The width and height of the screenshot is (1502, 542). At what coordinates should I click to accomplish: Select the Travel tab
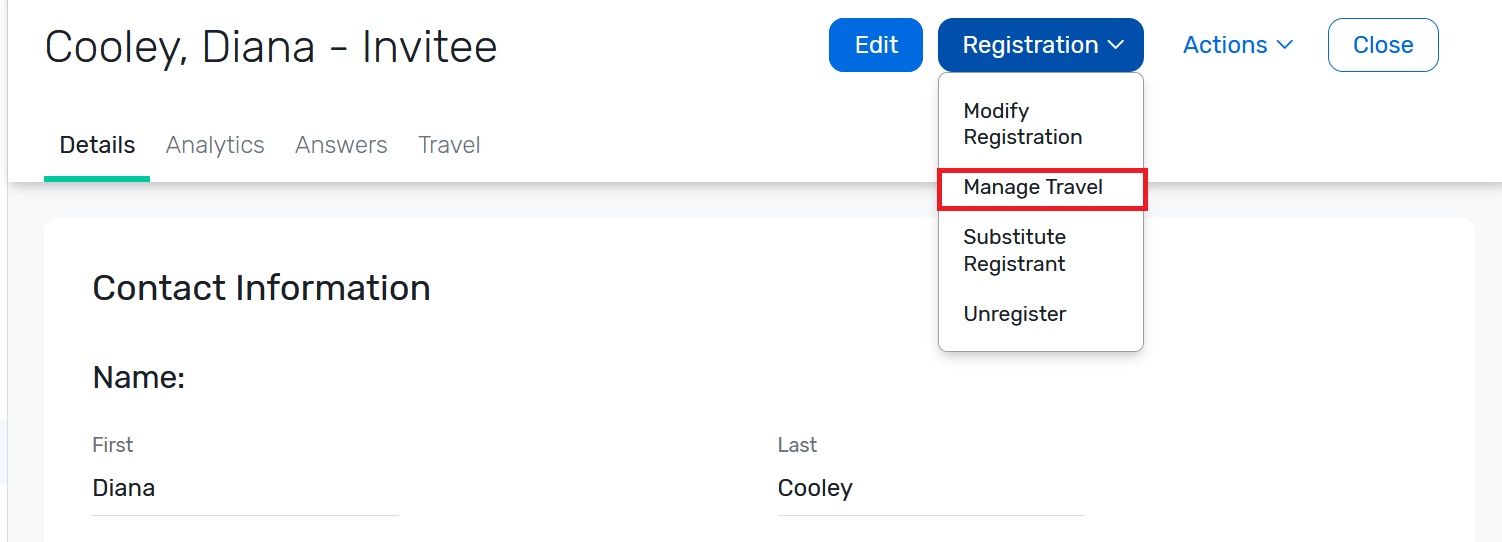449,145
